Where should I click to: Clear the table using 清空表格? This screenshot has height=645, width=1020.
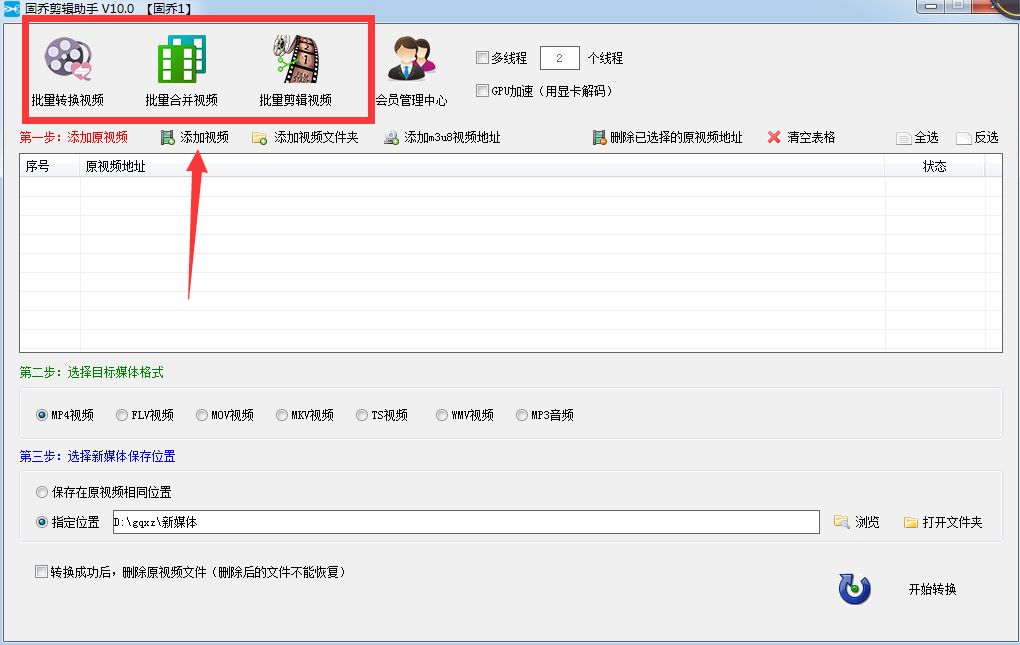tap(801, 137)
